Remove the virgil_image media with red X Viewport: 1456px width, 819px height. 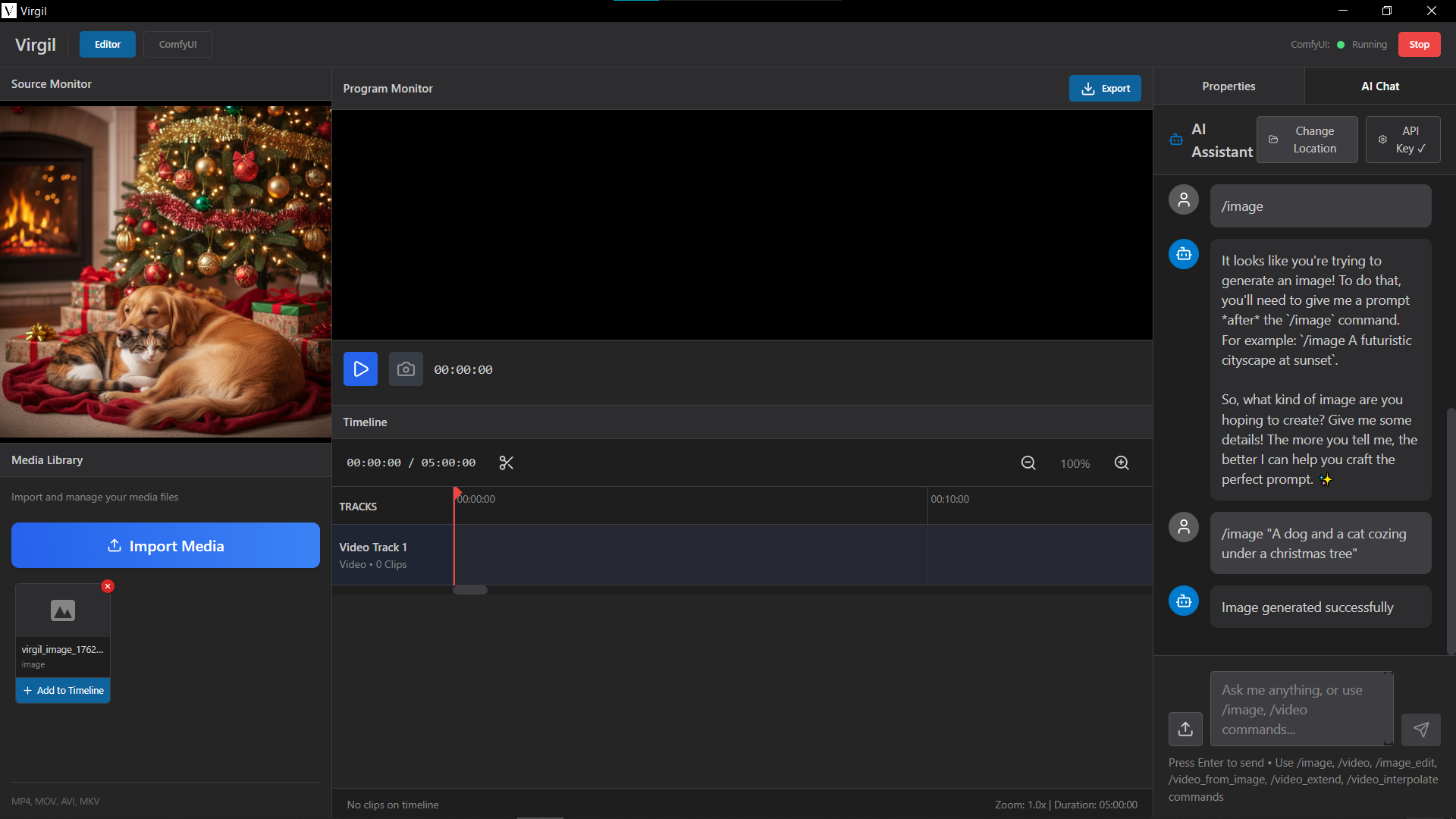(108, 586)
